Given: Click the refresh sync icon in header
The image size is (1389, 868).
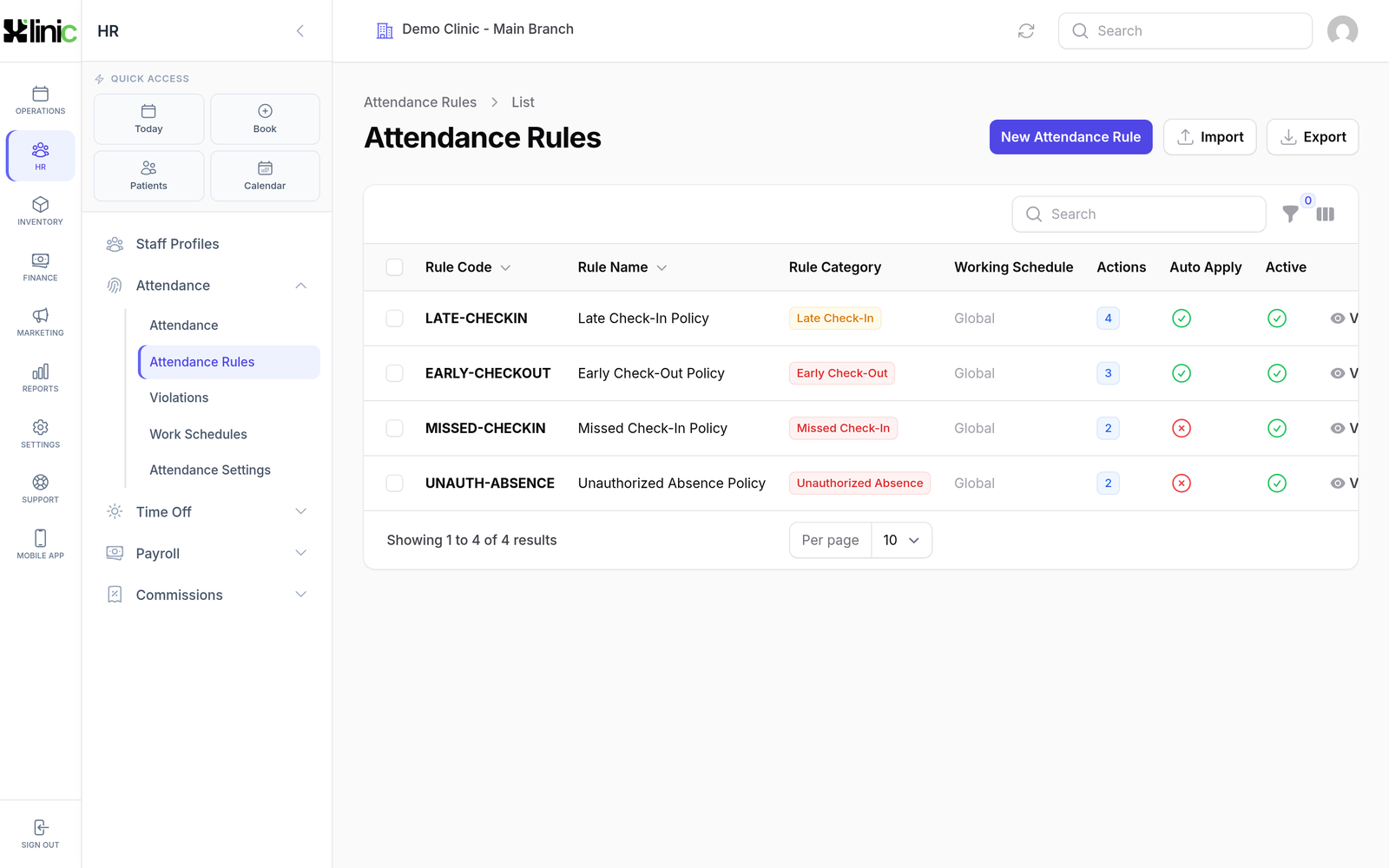Looking at the screenshot, I should coord(1026,30).
